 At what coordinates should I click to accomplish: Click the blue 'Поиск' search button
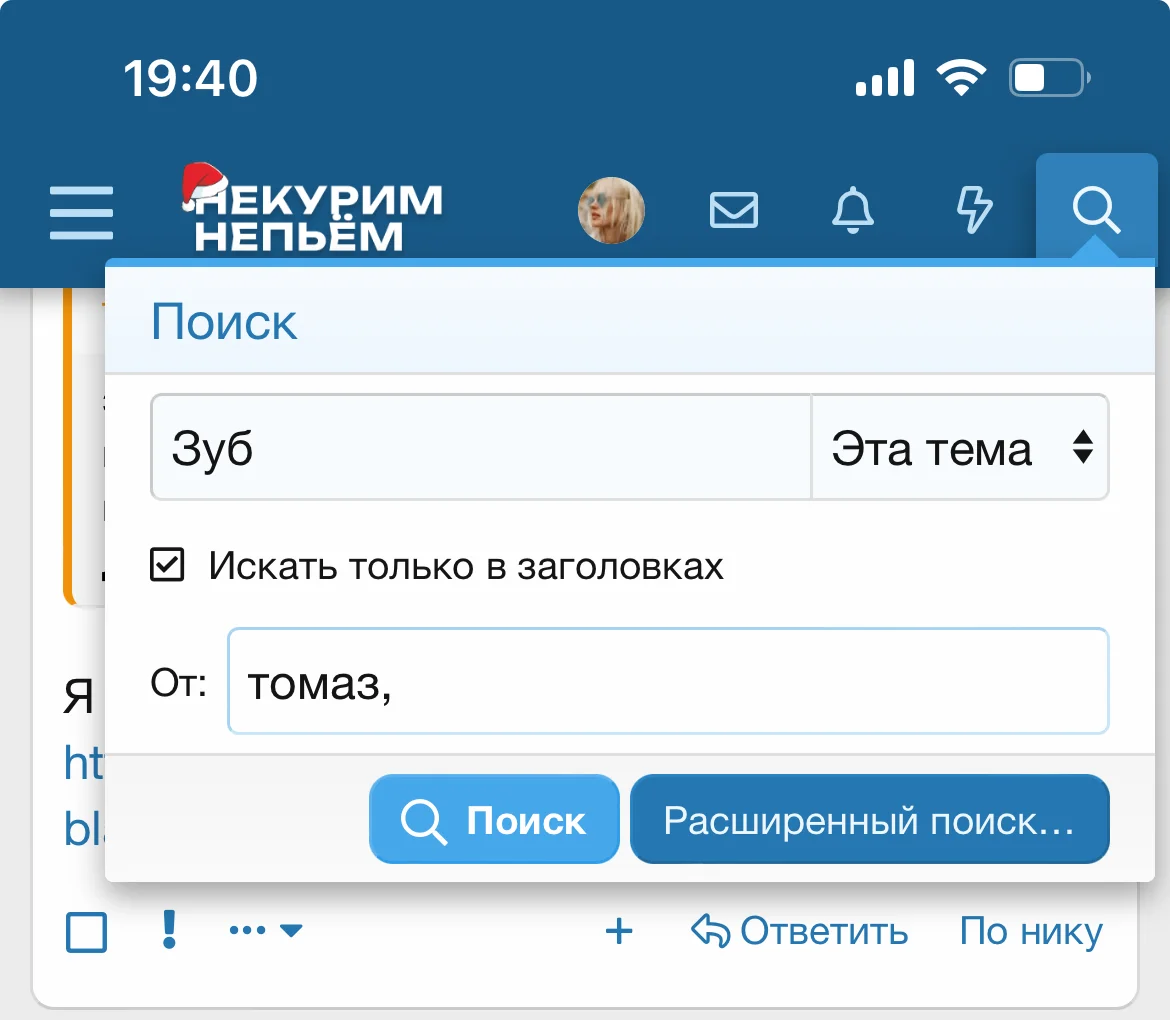click(x=494, y=820)
